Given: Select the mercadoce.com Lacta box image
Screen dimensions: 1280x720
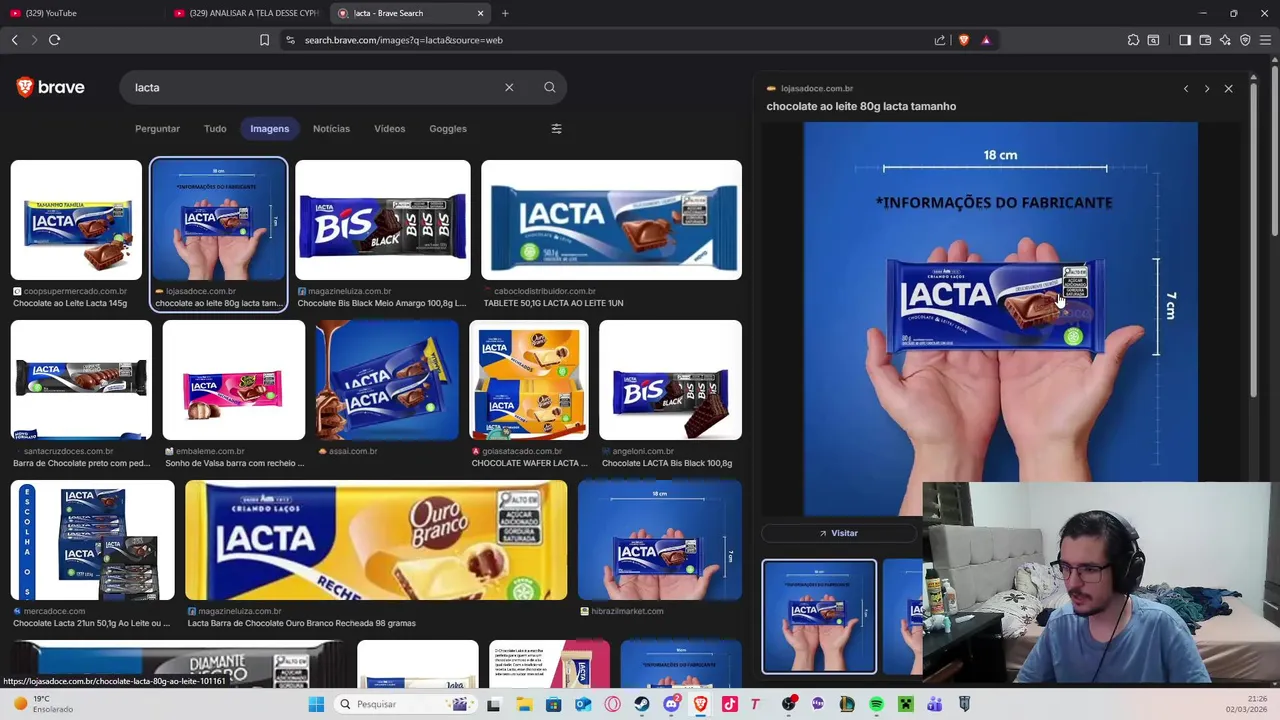Looking at the screenshot, I should point(93,540).
